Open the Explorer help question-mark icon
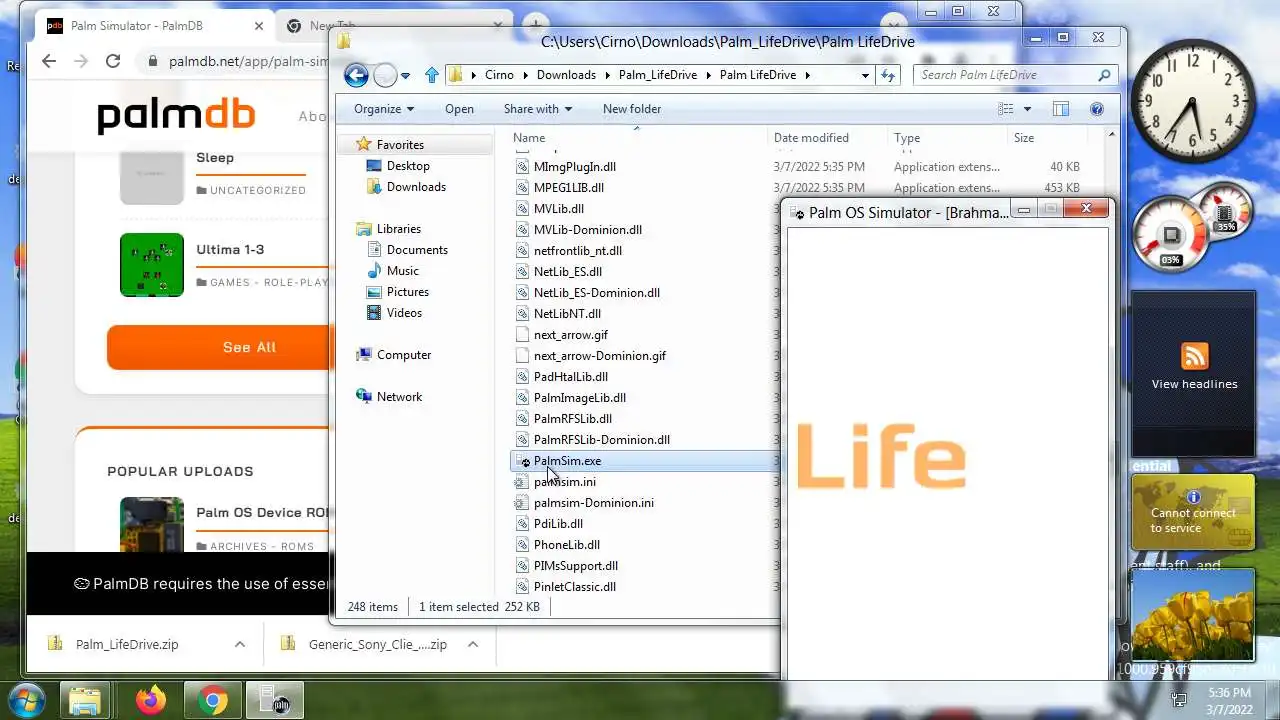 coord(1097,109)
